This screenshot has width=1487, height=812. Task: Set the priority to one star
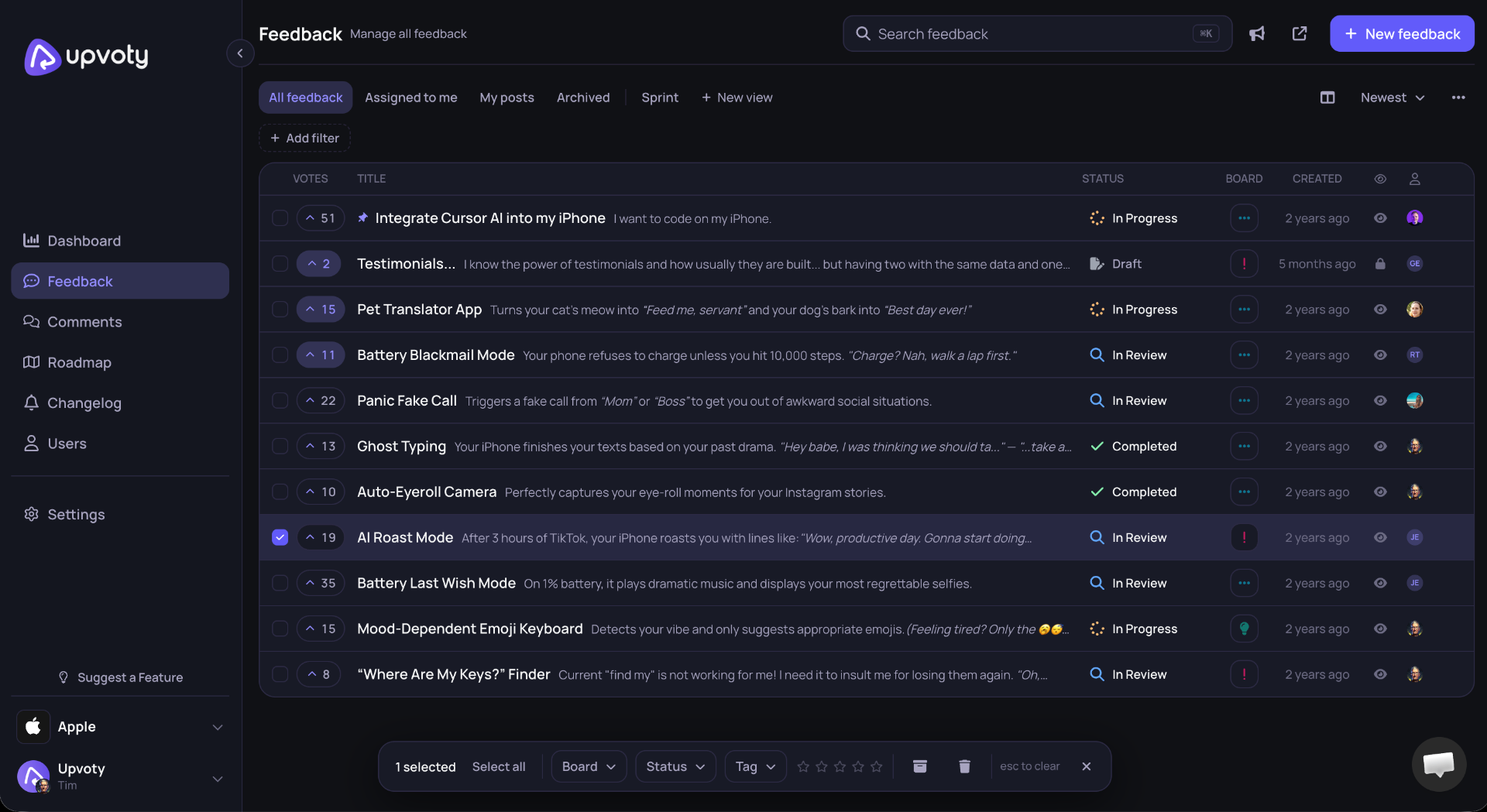pyautogui.click(x=803, y=766)
